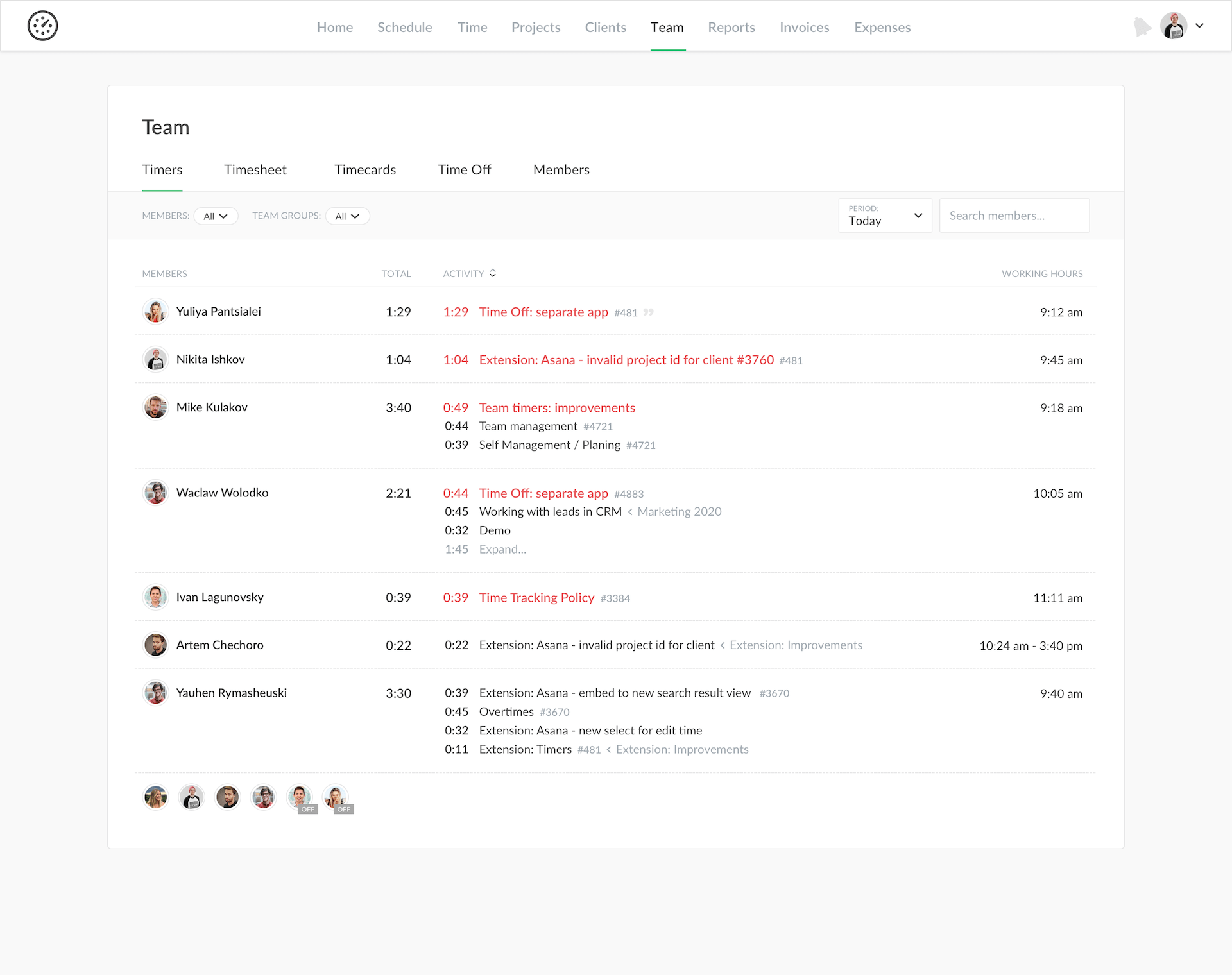Click the quote comment icon beside #481
Screen dimensions: 1232x975
(649, 312)
